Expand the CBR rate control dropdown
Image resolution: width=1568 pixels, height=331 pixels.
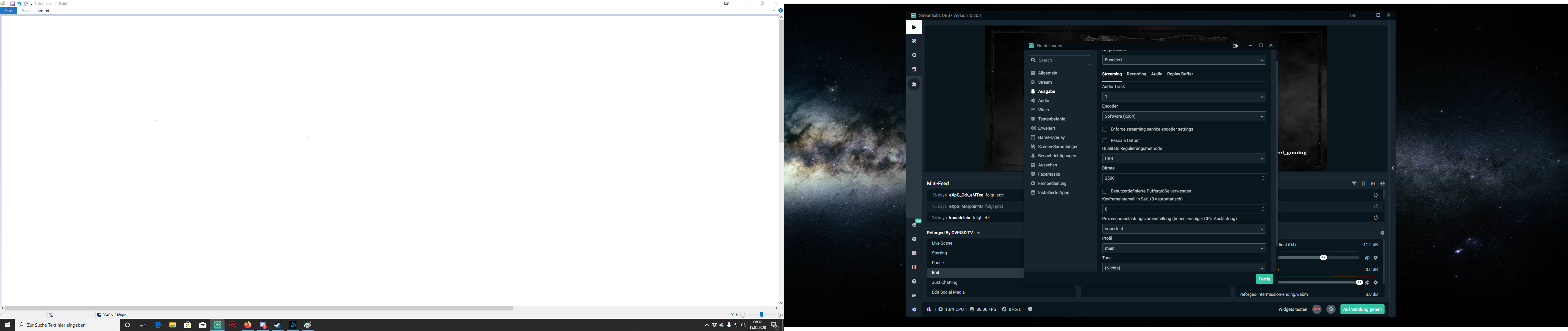click(1183, 158)
